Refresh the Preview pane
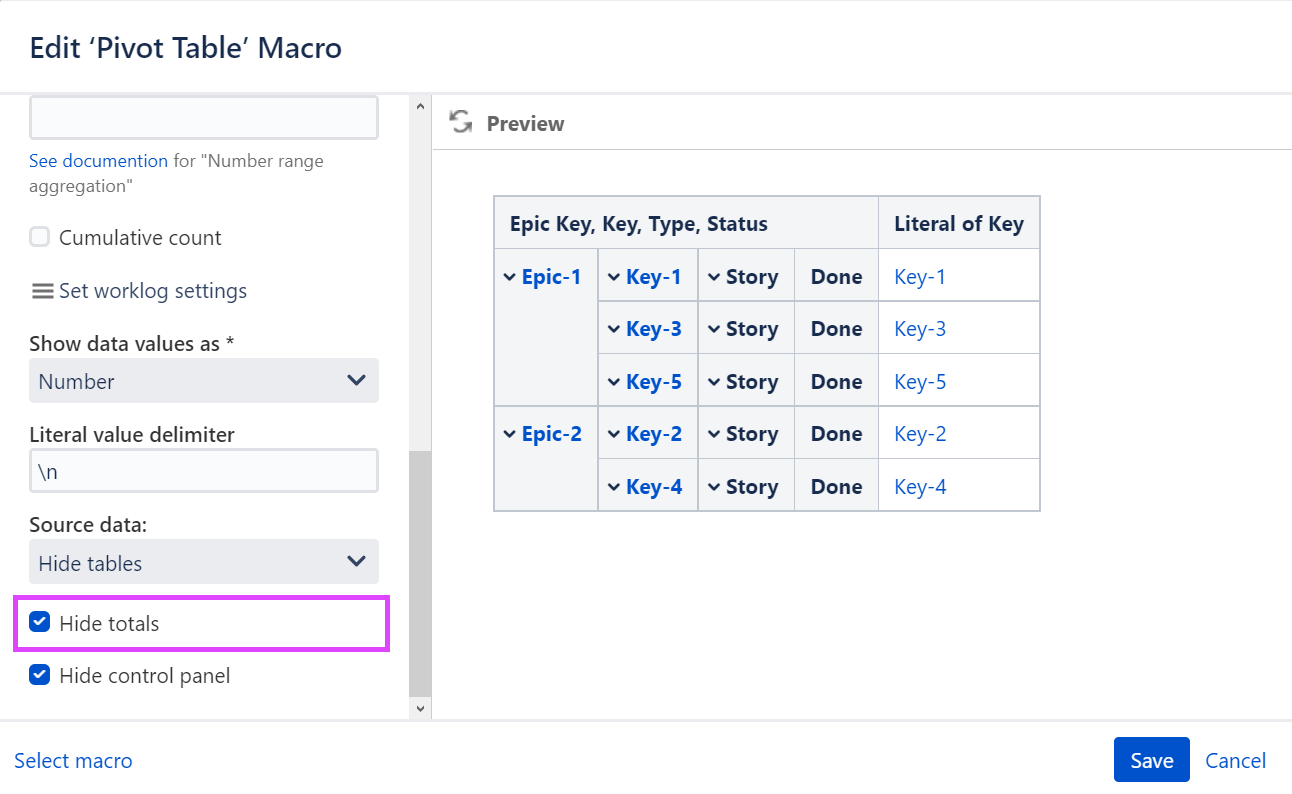The image size is (1292, 794). pyautogui.click(x=459, y=122)
